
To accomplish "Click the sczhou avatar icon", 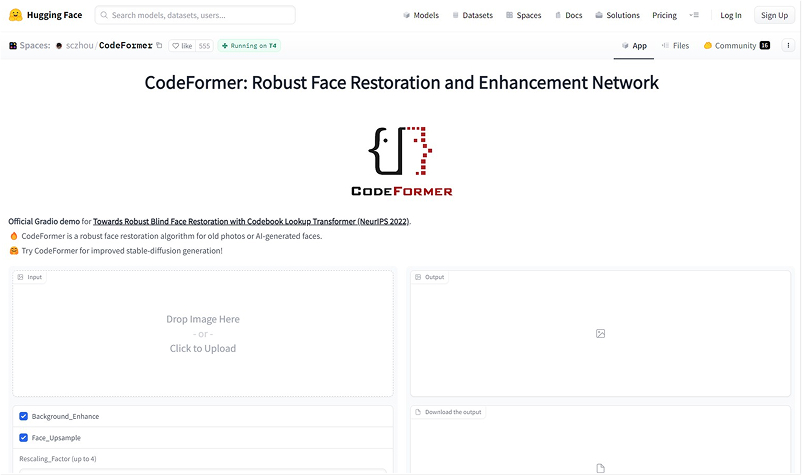I will click(x=59, y=46).
